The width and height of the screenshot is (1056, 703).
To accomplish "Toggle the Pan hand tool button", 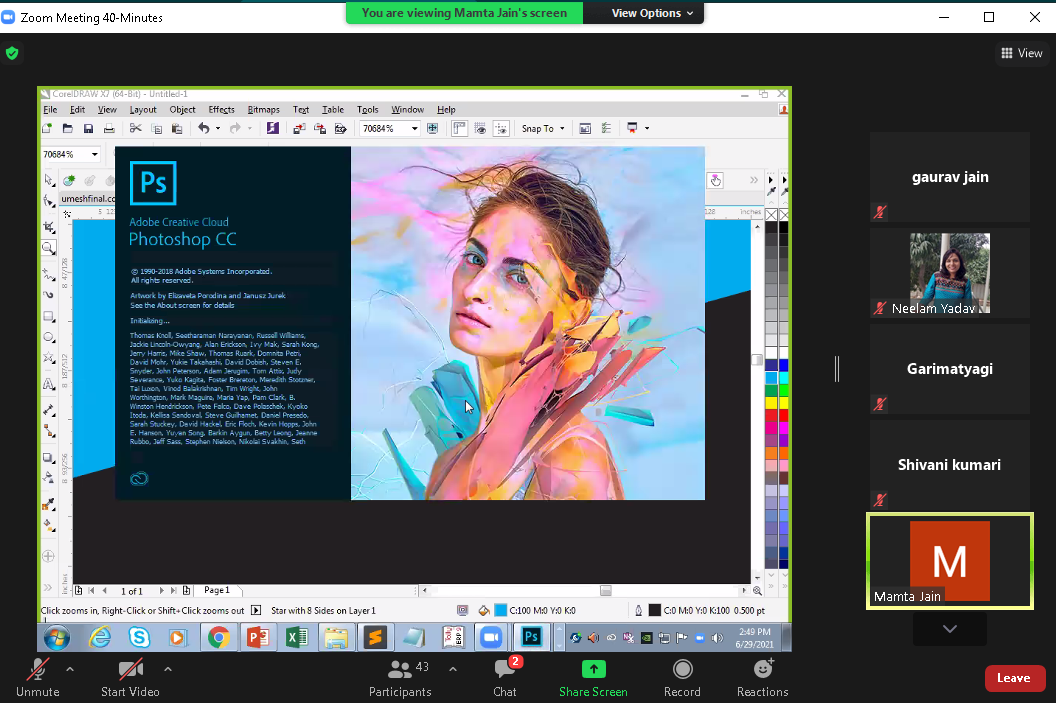I will point(715,180).
